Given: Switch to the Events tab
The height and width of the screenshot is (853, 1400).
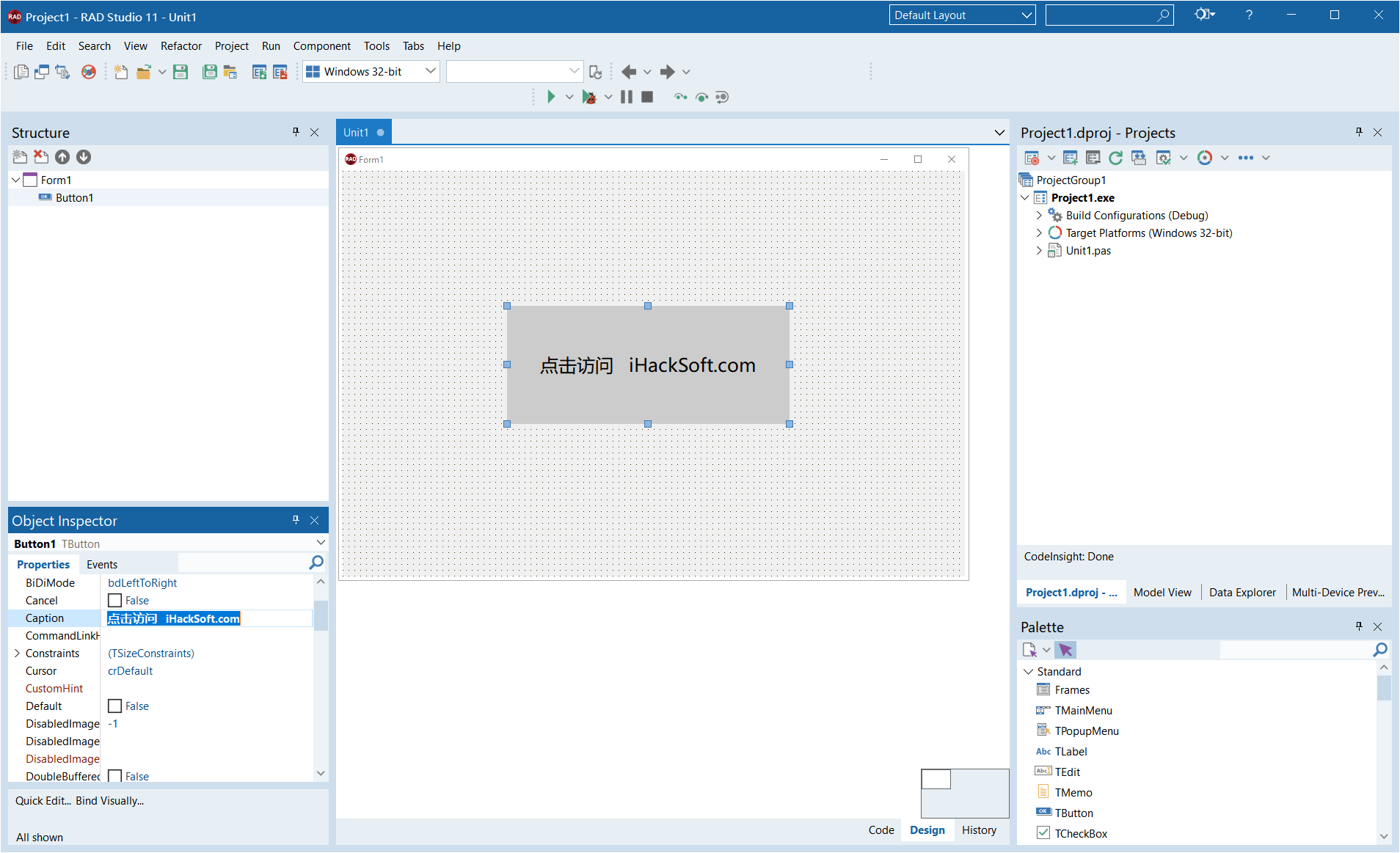Looking at the screenshot, I should tap(102, 565).
